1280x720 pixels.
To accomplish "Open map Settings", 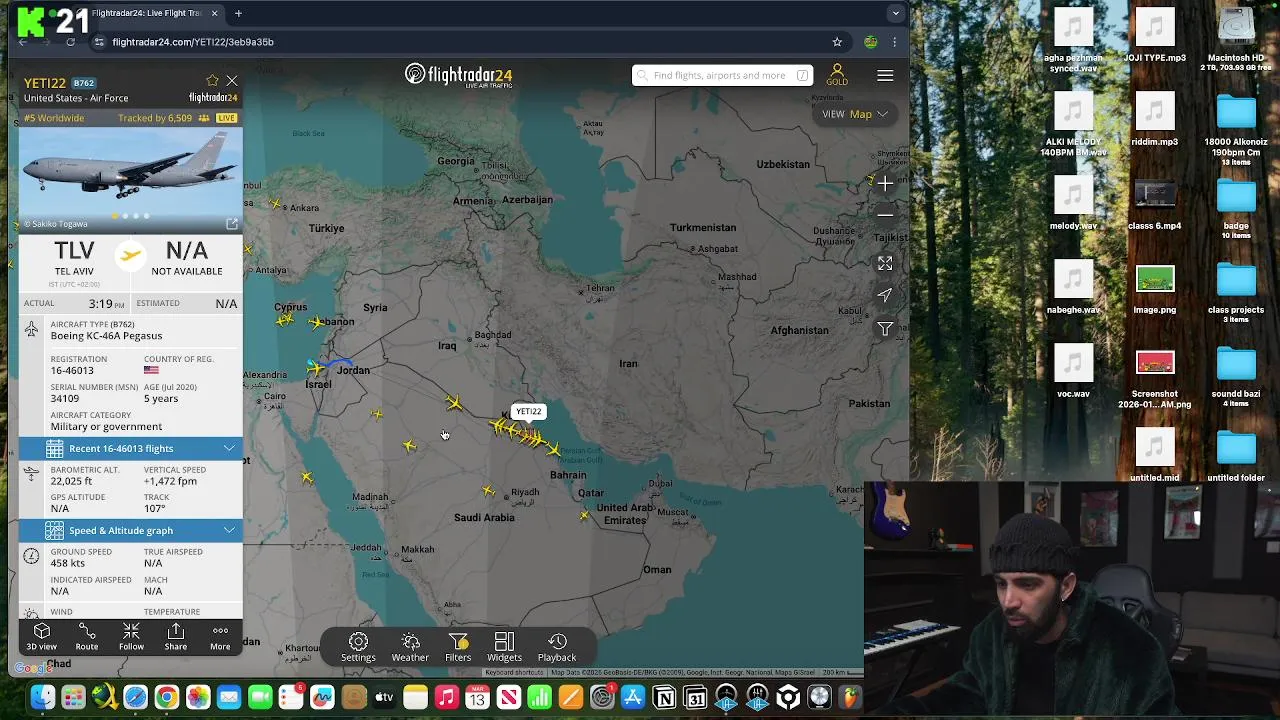I will tap(358, 647).
